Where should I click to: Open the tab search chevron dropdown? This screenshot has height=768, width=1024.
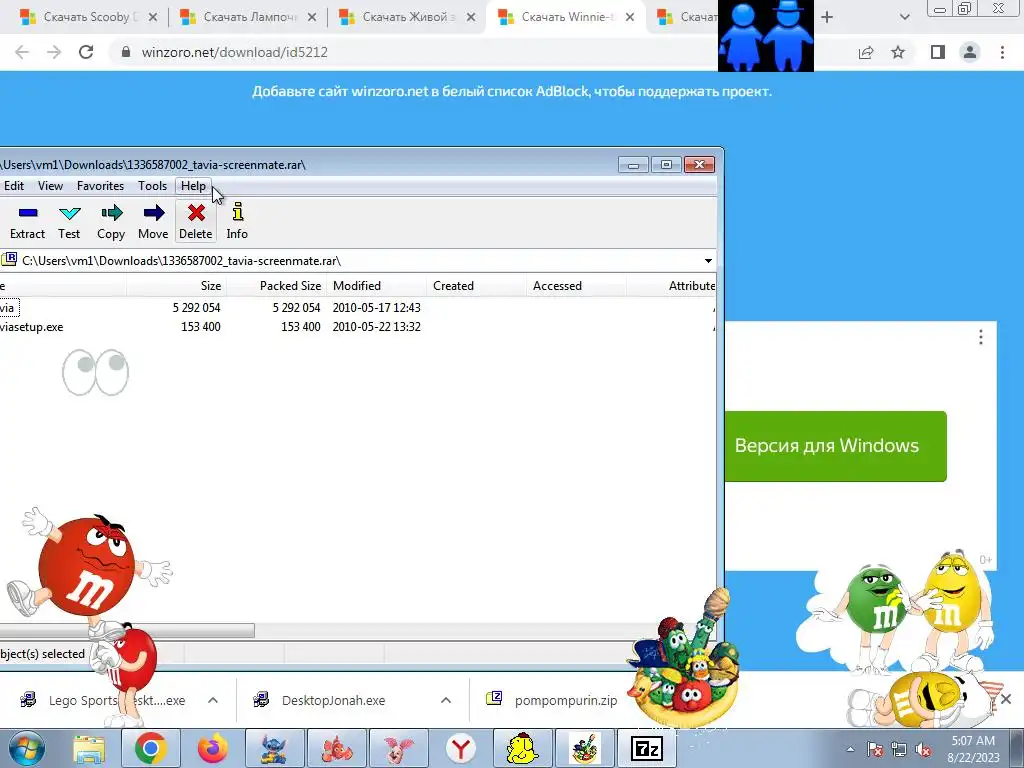tap(904, 18)
